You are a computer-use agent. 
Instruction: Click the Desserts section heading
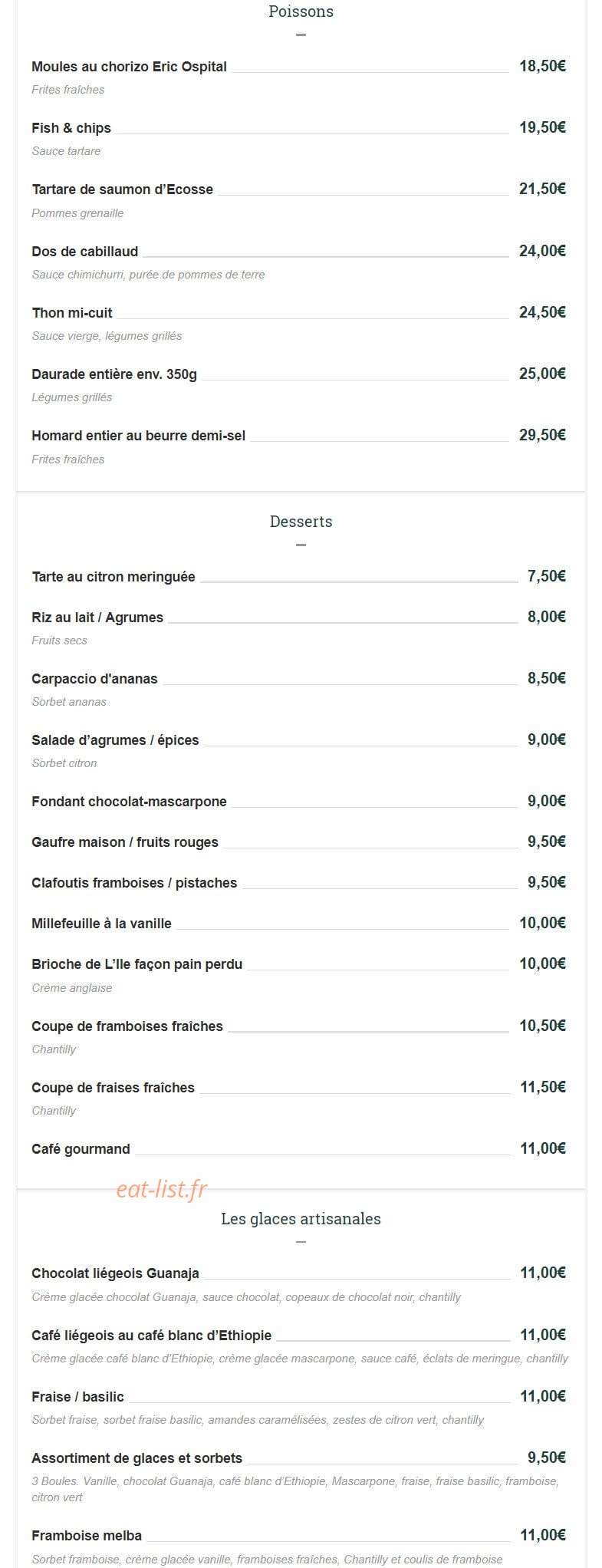click(x=301, y=522)
